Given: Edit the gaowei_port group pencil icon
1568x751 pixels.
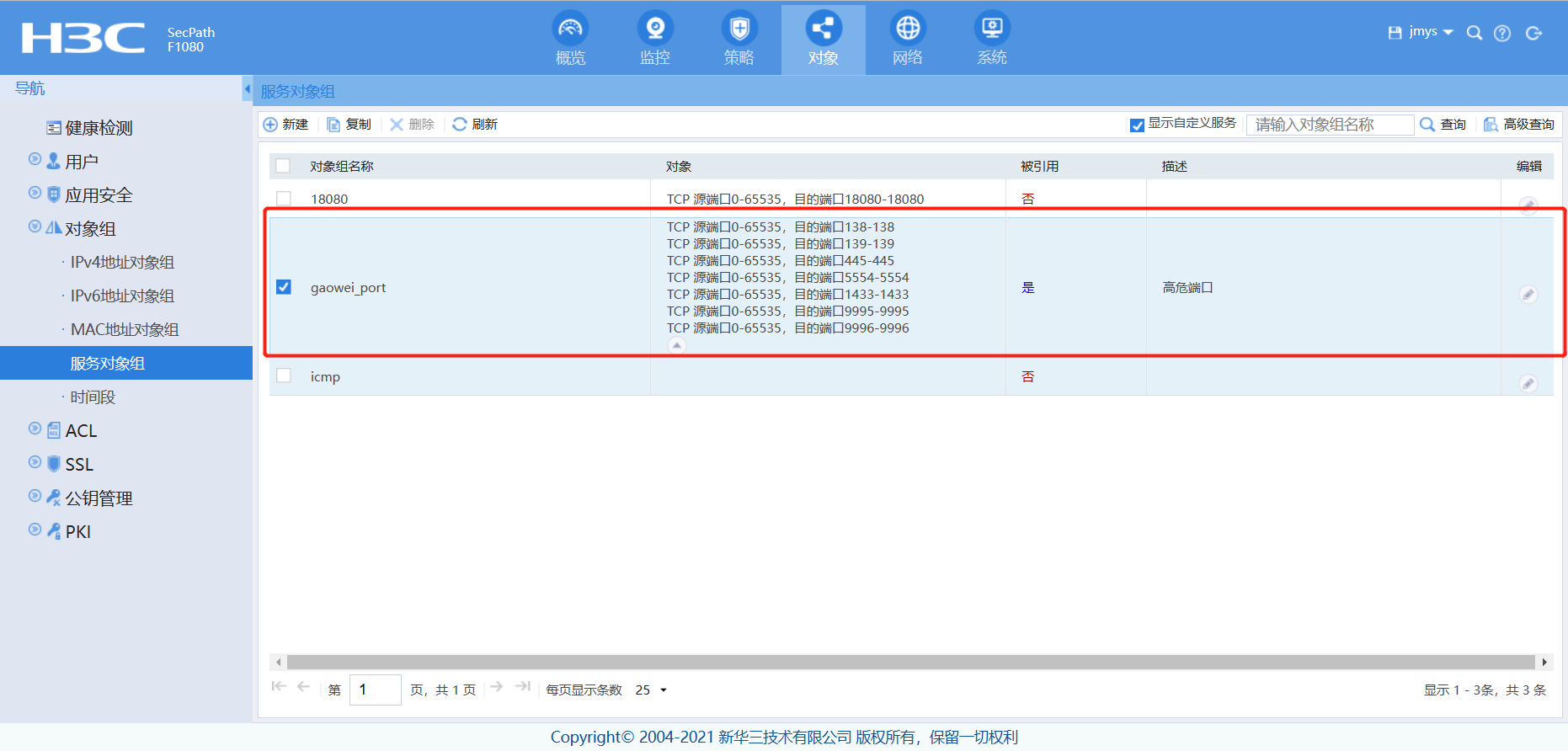Looking at the screenshot, I should [x=1528, y=294].
